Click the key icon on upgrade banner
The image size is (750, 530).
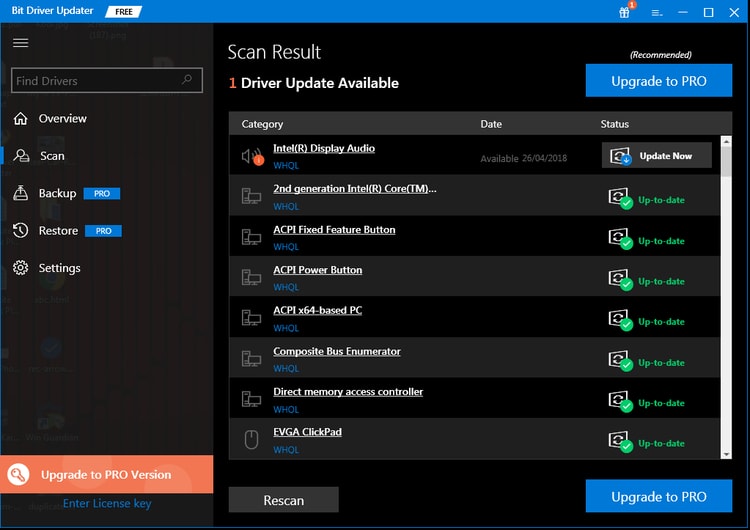18,475
